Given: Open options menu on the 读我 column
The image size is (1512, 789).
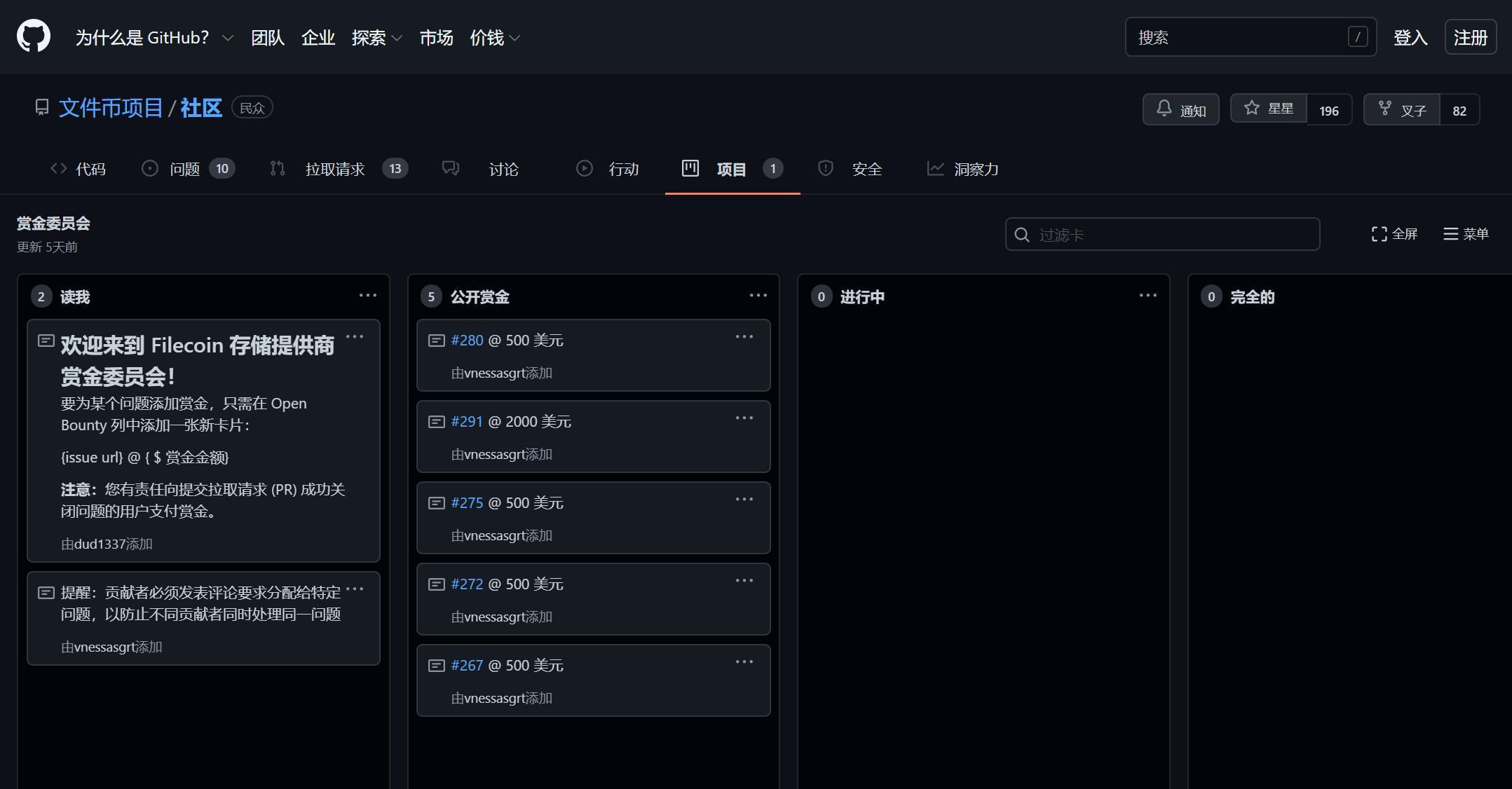Looking at the screenshot, I should tap(369, 295).
